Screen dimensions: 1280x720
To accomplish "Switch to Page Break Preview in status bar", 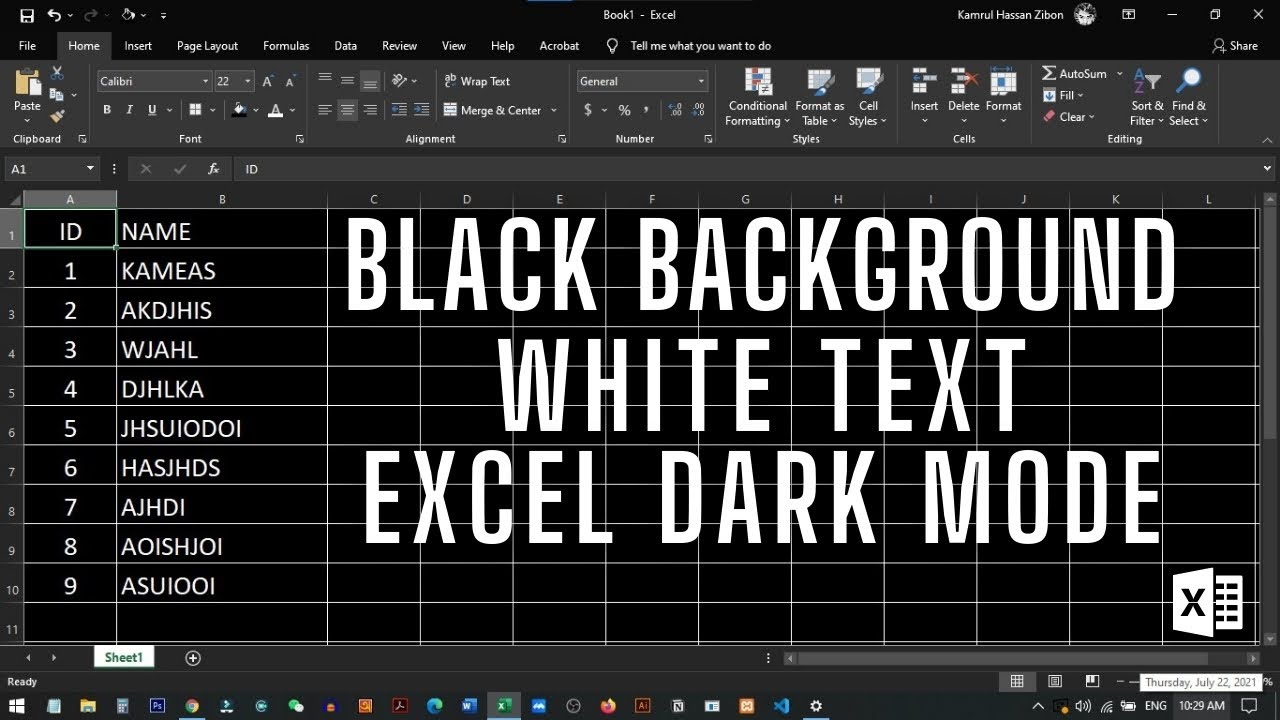I will [1092, 681].
